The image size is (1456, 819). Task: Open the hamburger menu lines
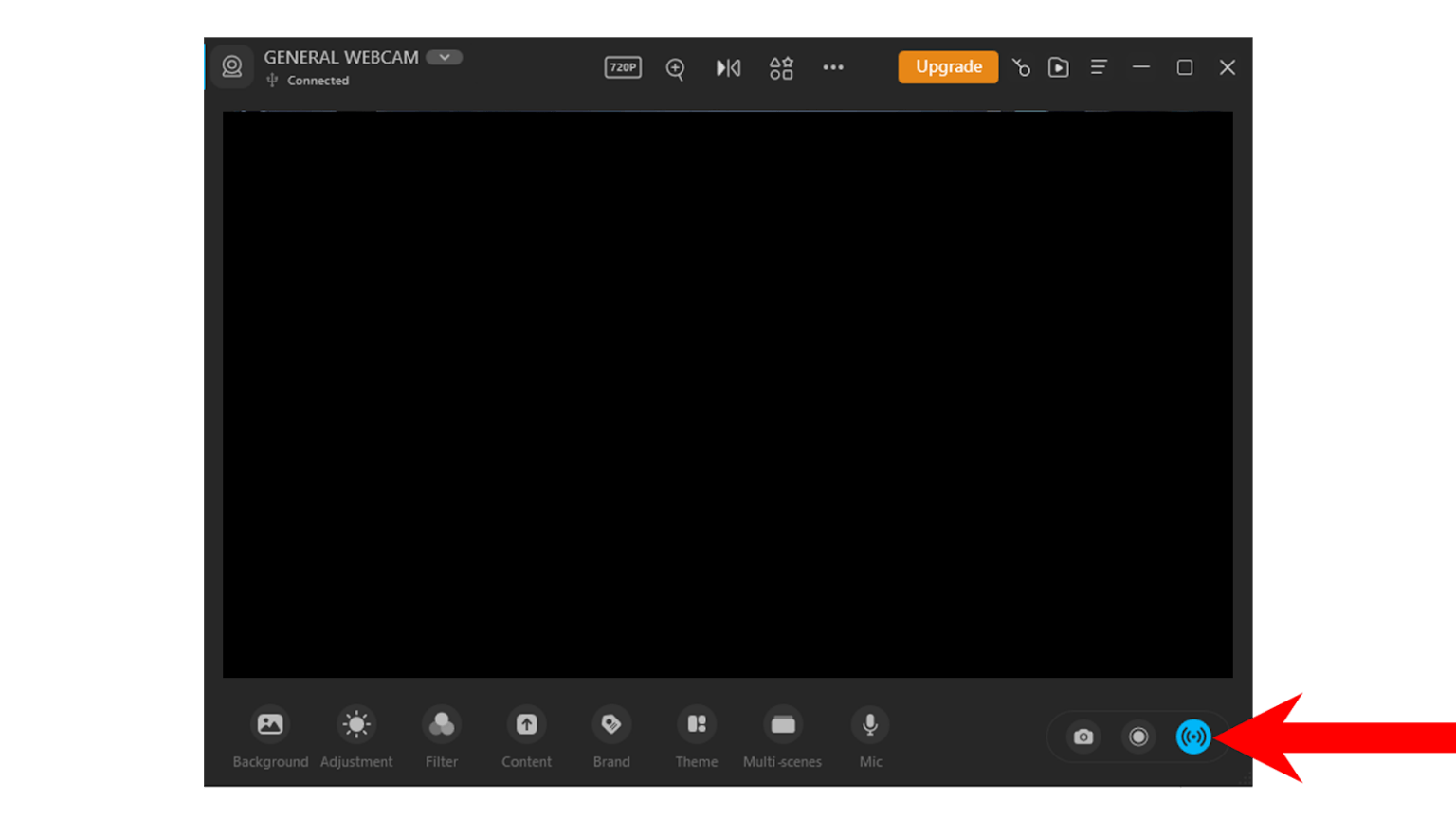[1098, 67]
